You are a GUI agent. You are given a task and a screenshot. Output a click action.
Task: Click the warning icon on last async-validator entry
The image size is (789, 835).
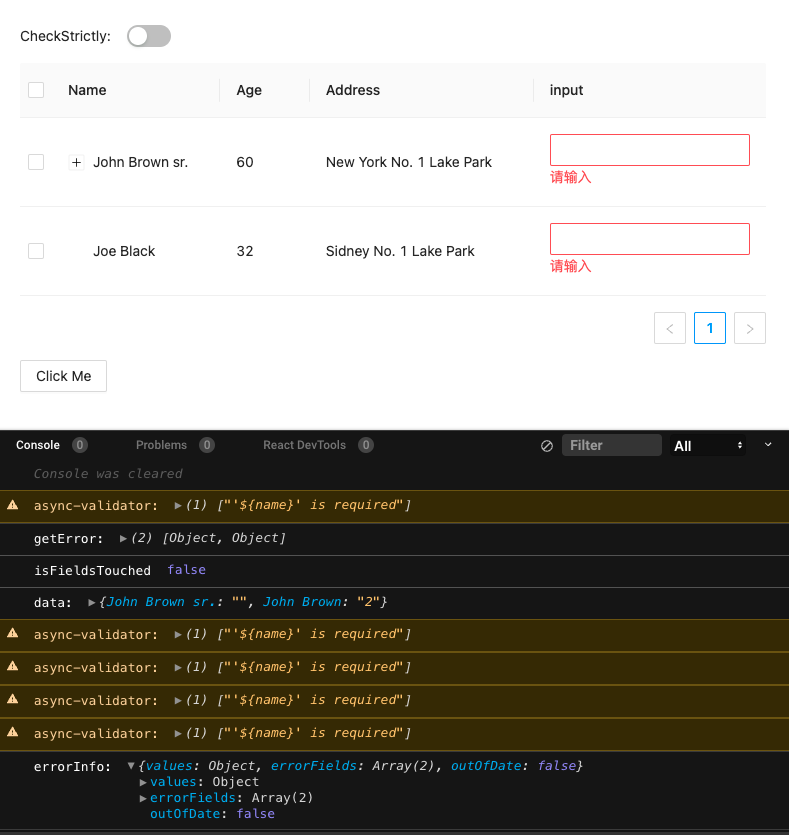pos(11,733)
